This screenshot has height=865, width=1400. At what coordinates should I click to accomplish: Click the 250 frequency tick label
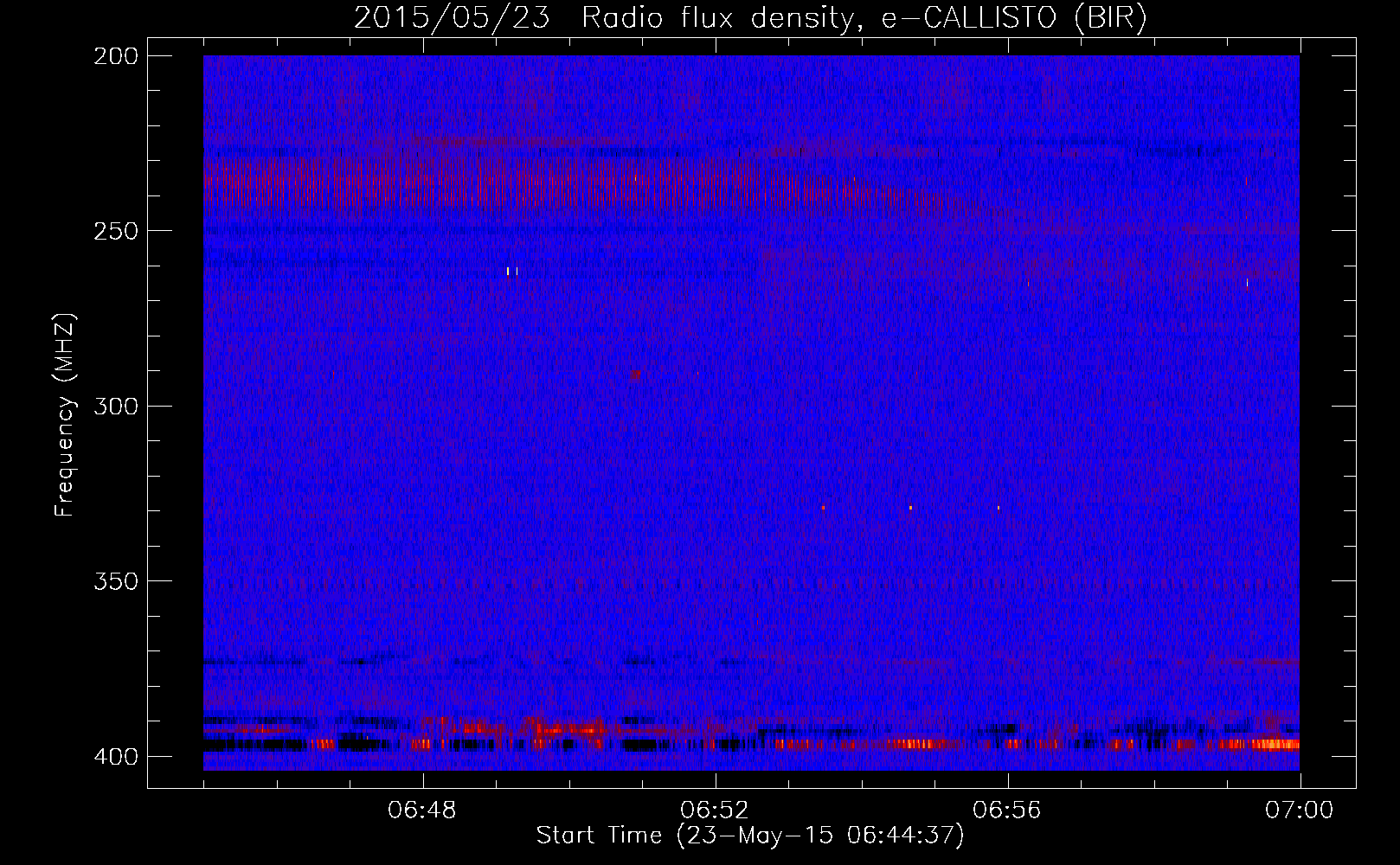(x=115, y=231)
